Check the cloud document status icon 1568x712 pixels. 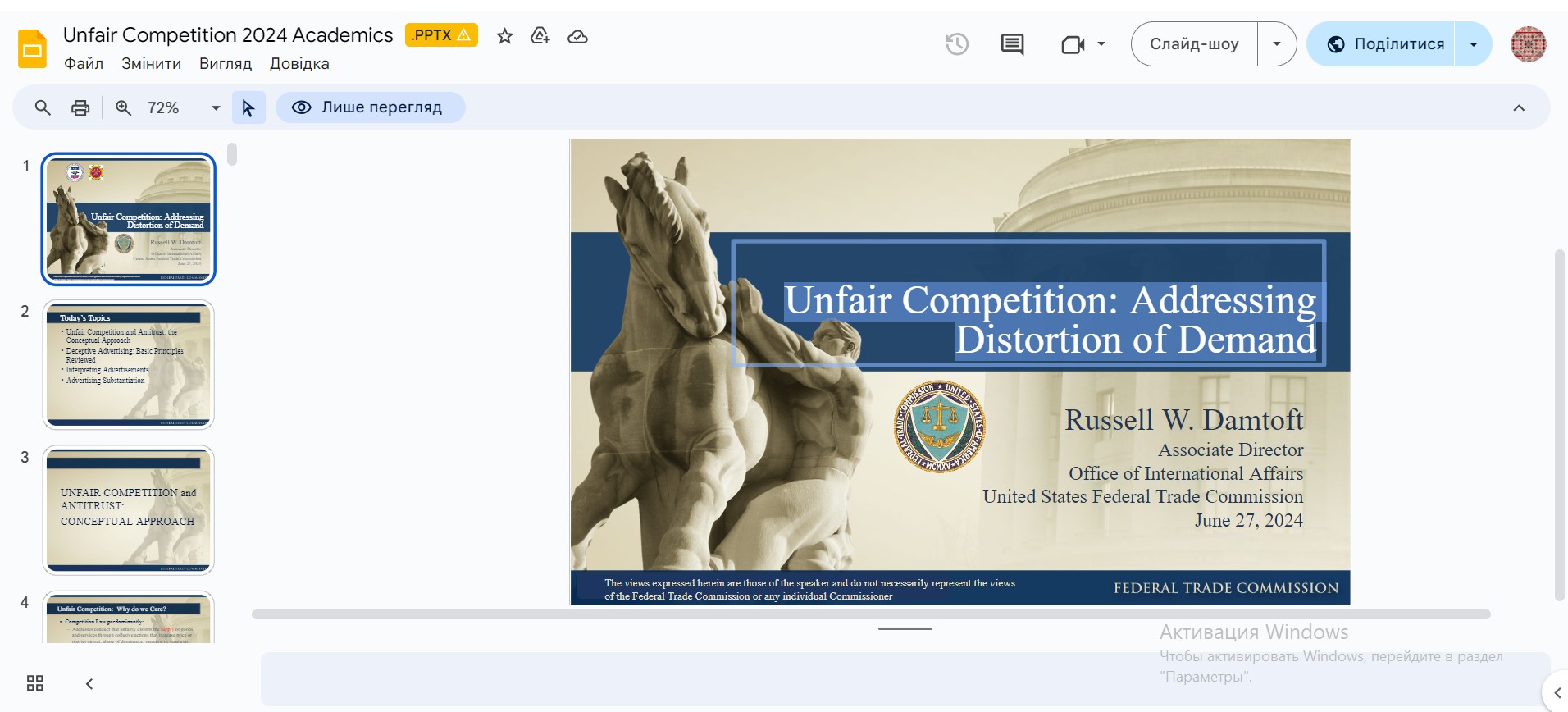tap(577, 36)
